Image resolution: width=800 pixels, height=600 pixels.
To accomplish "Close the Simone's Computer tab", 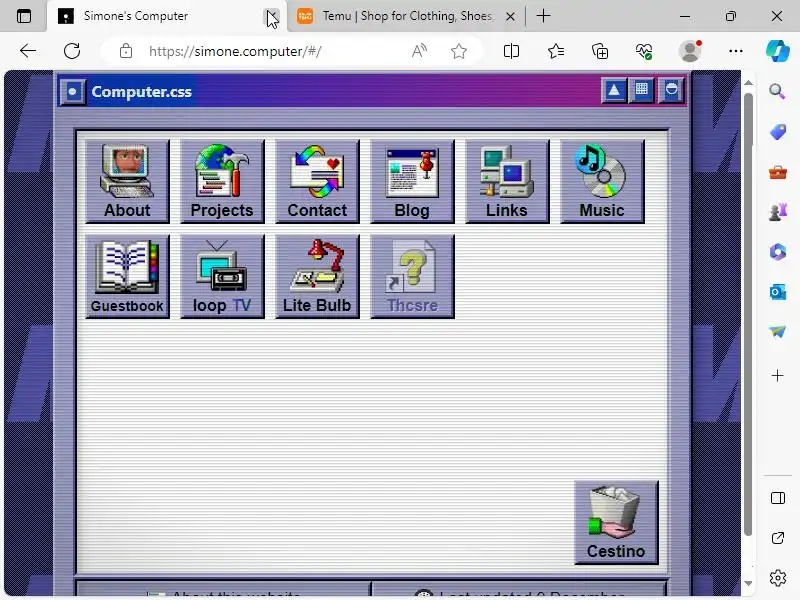I will [272, 16].
